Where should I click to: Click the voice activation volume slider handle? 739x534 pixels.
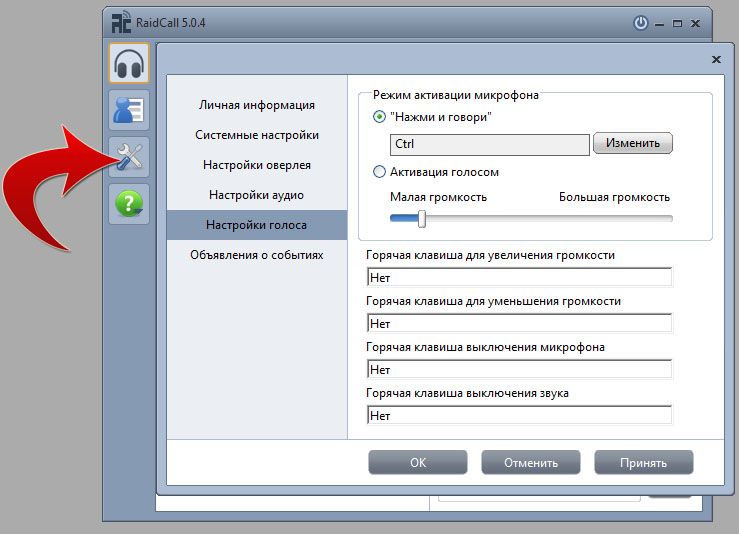422,219
